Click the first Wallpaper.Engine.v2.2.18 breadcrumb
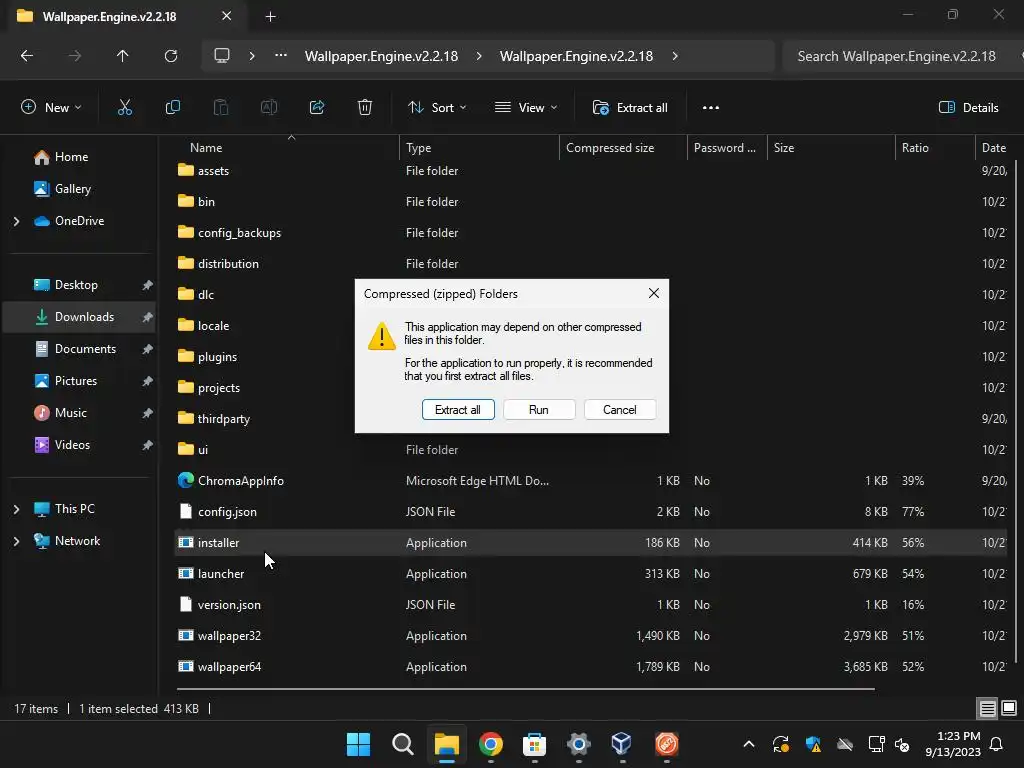The width and height of the screenshot is (1024, 768). coord(381,56)
